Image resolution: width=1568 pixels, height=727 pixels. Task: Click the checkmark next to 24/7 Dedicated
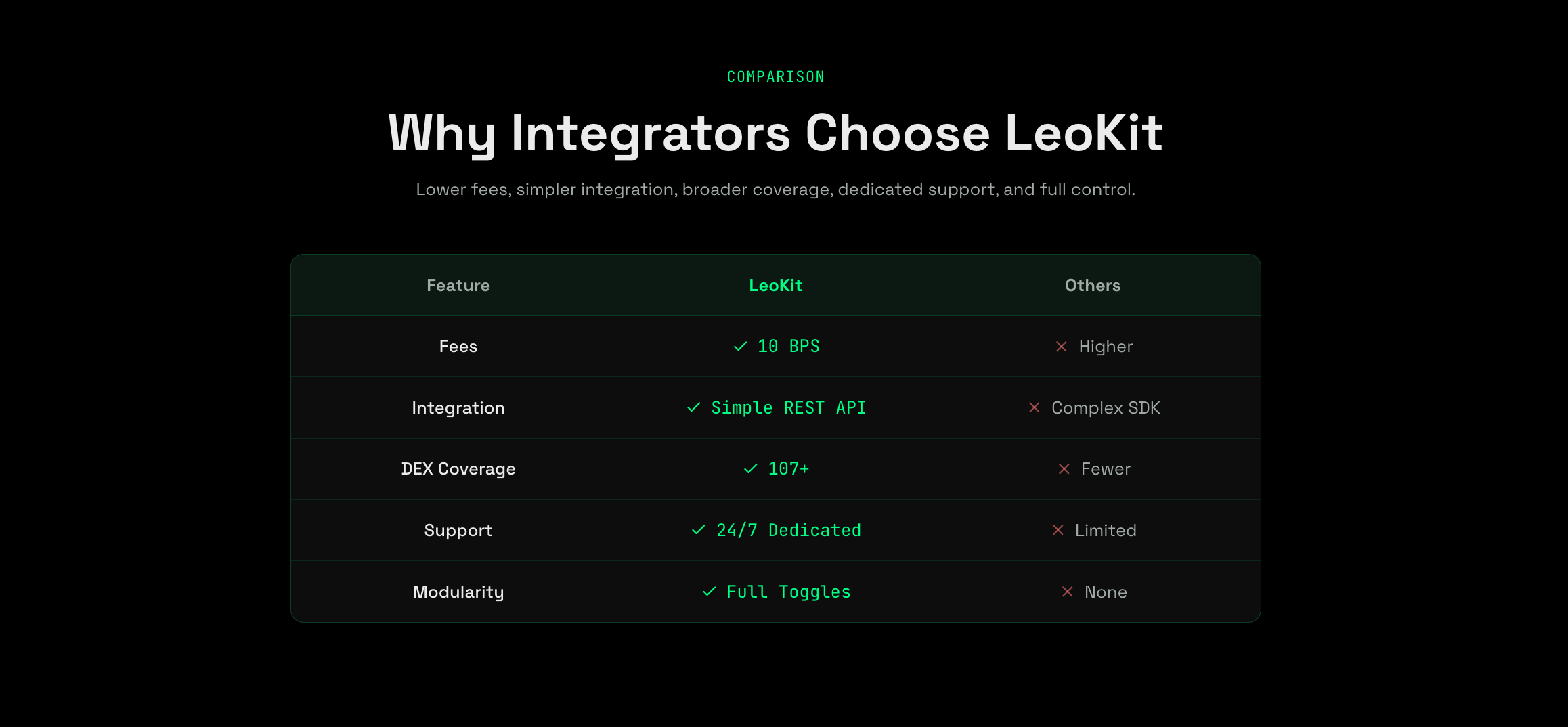(x=698, y=530)
